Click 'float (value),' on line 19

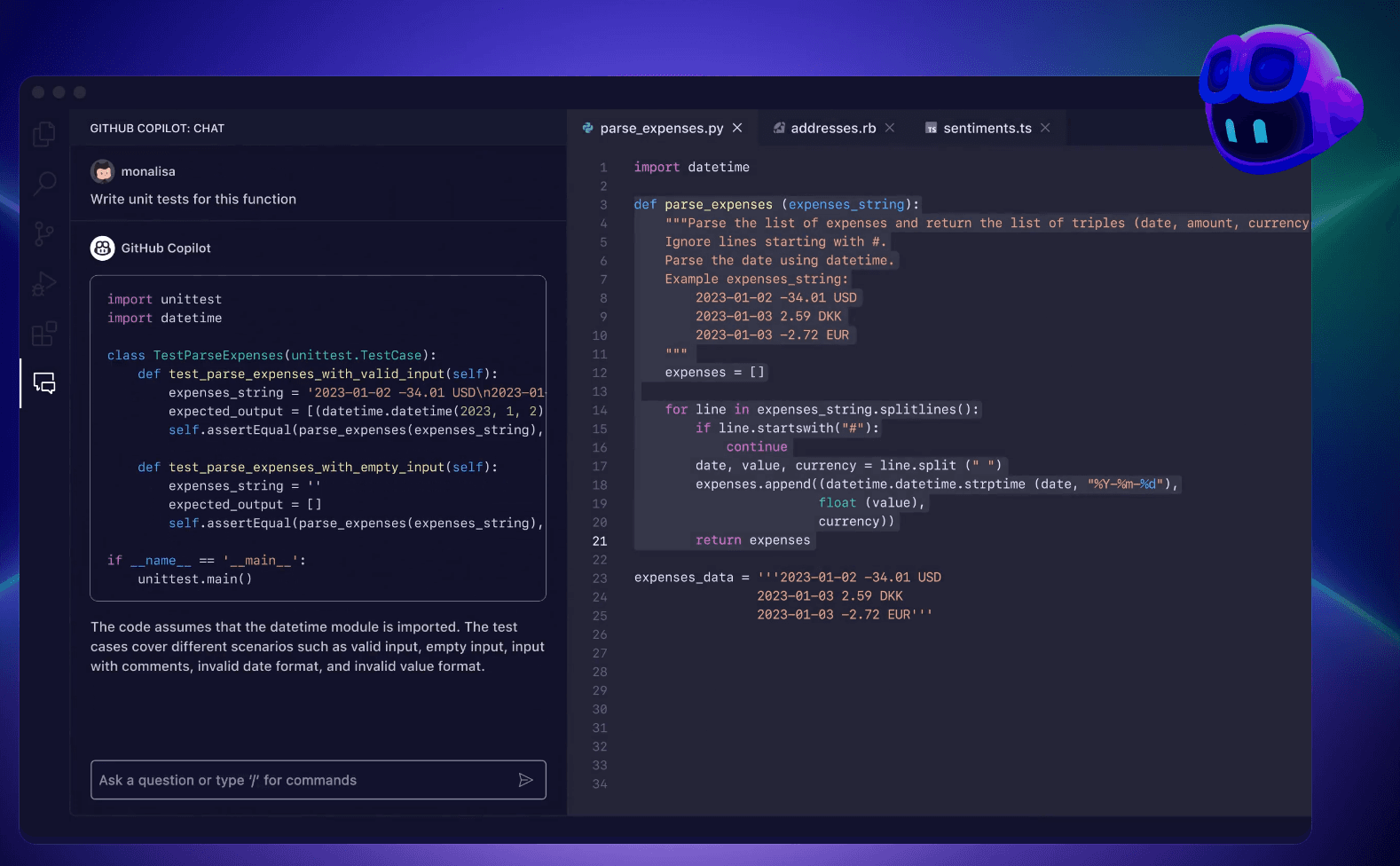tap(871, 502)
